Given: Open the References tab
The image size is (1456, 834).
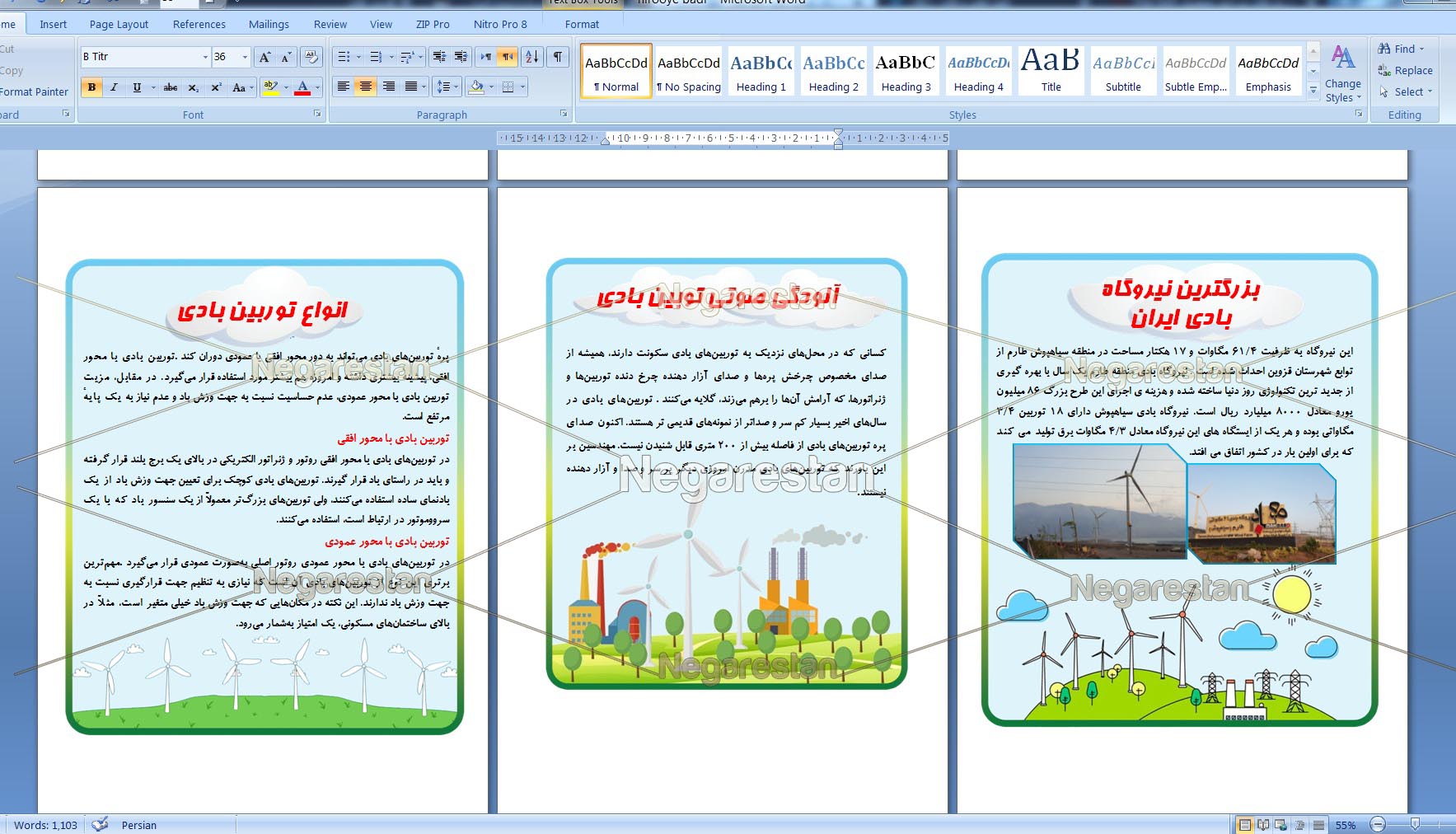Looking at the screenshot, I should coord(199,24).
